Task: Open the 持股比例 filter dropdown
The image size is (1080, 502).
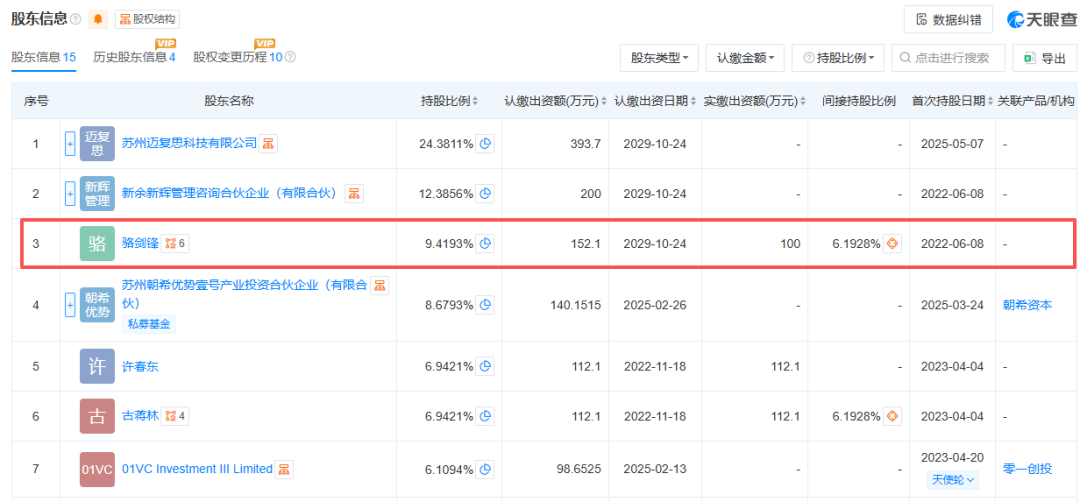Action: 838,58
